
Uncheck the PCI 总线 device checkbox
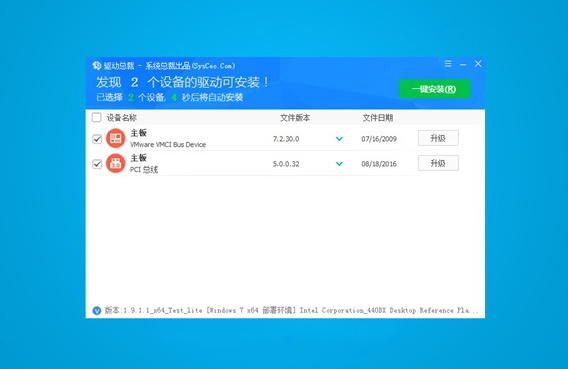(97, 164)
